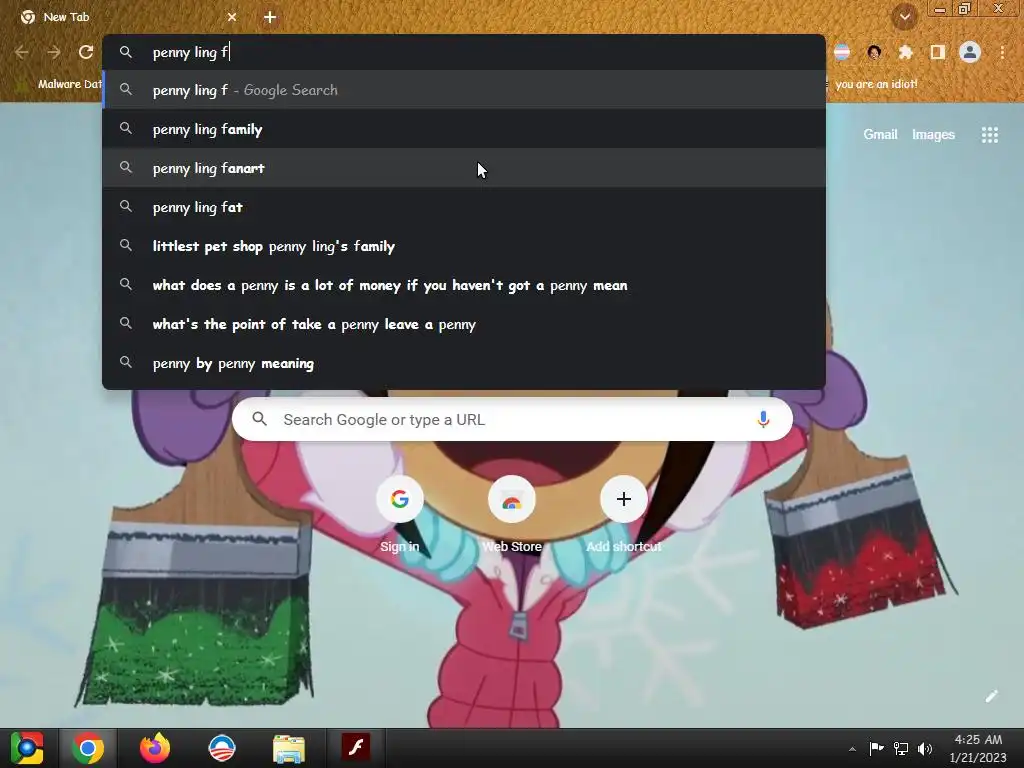This screenshot has width=1024, height=768.
Task: Customize this page with the pencil icon
Action: coord(991,696)
